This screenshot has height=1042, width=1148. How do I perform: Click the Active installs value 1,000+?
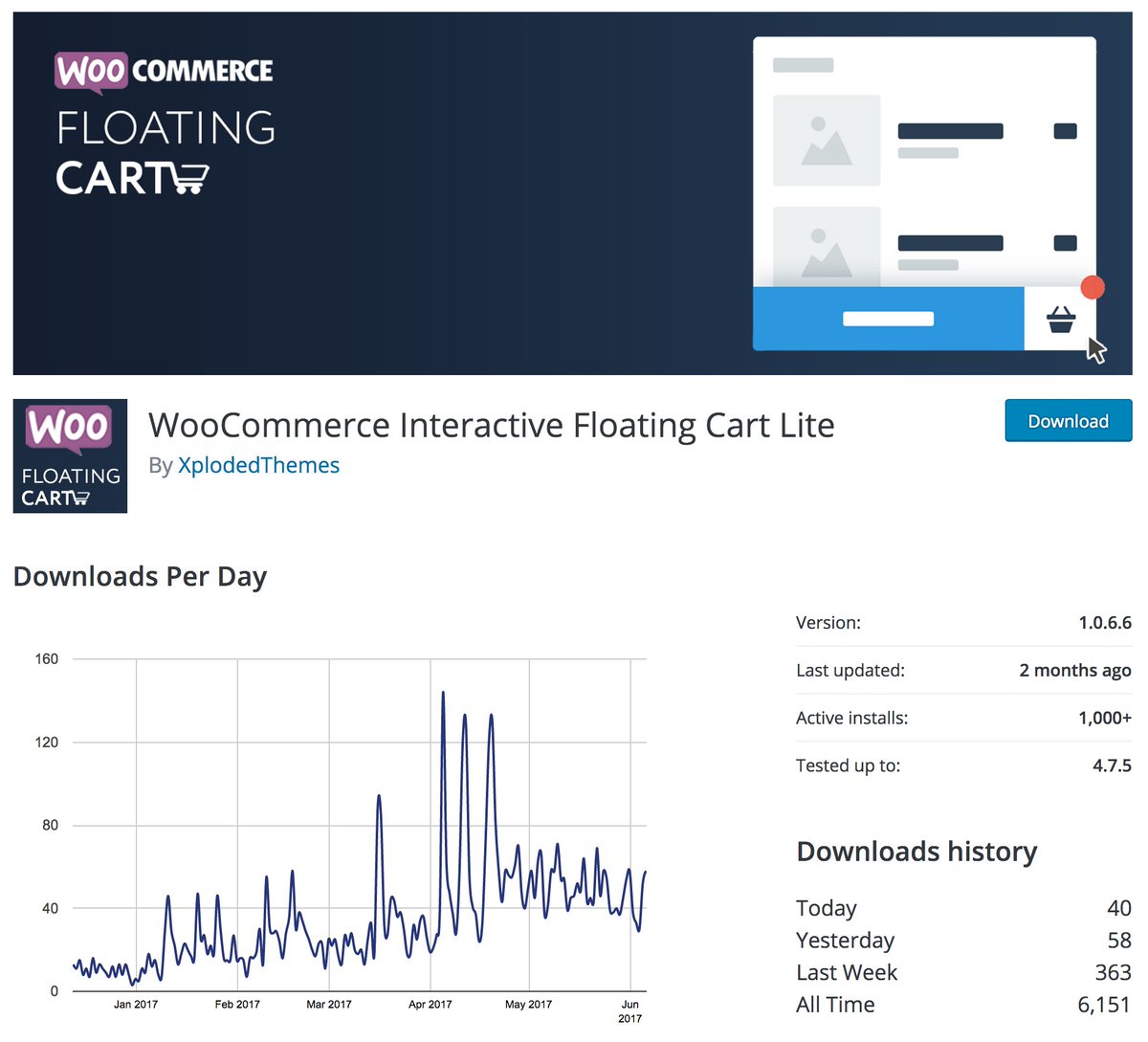[1105, 718]
